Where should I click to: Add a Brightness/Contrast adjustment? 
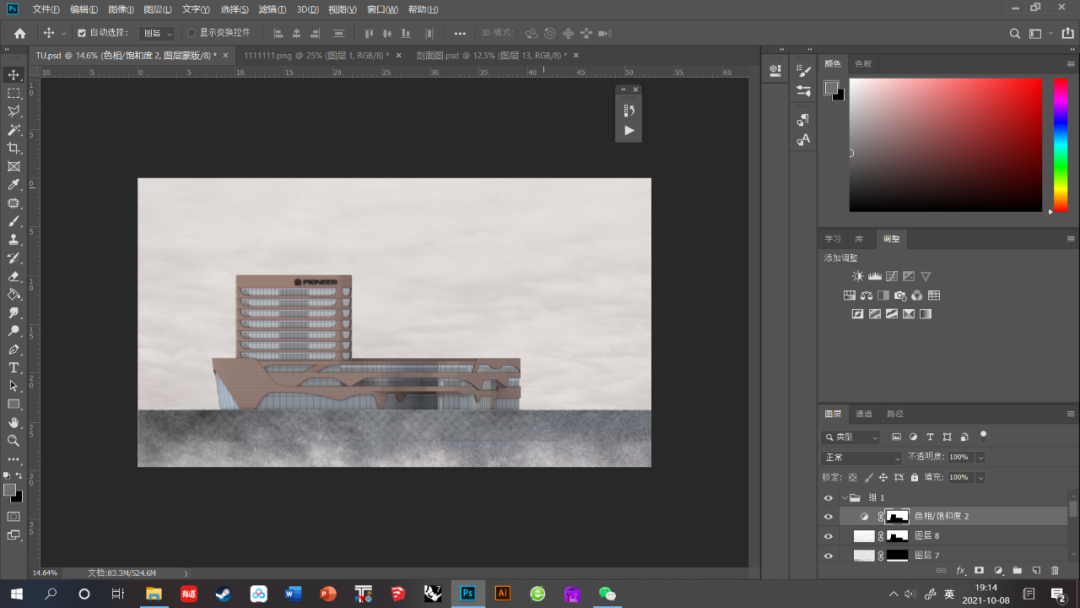click(858, 276)
